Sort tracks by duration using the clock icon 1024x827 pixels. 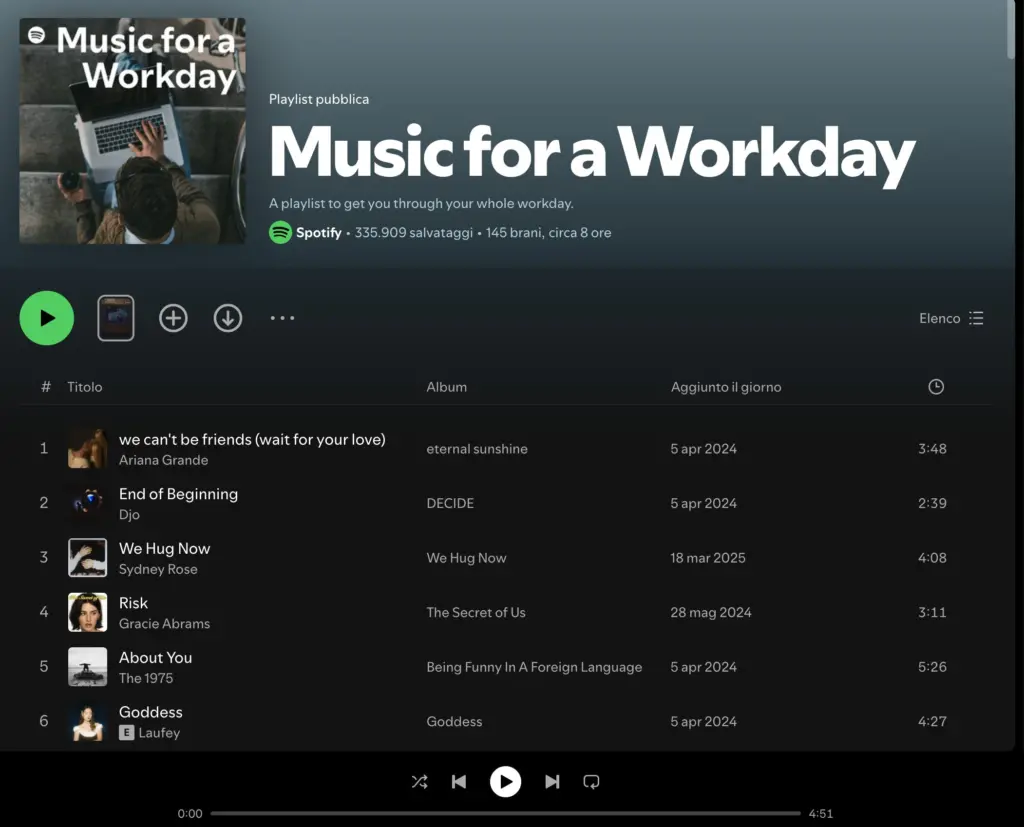(x=935, y=387)
